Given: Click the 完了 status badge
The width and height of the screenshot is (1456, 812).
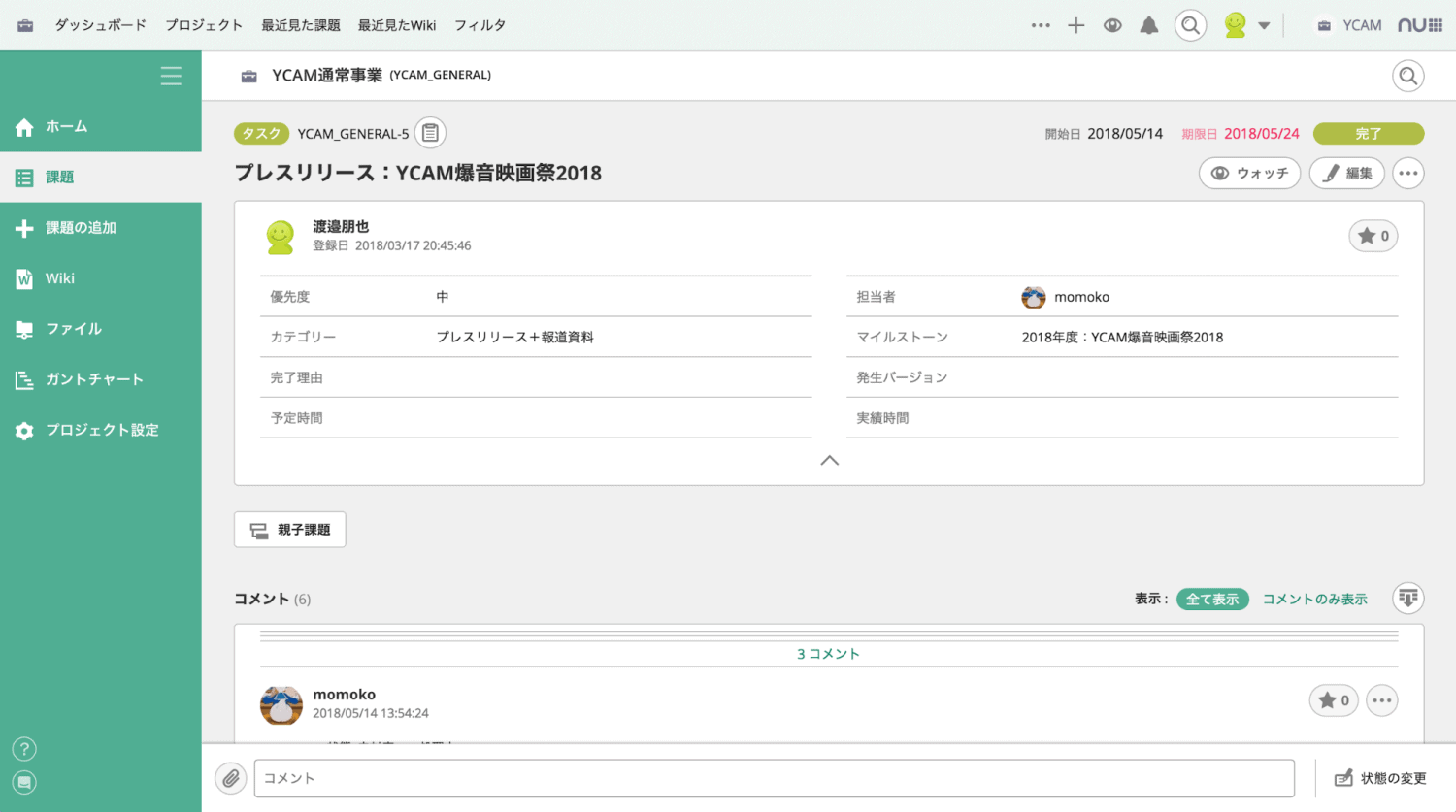Looking at the screenshot, I should click(x=1369, y=133).
